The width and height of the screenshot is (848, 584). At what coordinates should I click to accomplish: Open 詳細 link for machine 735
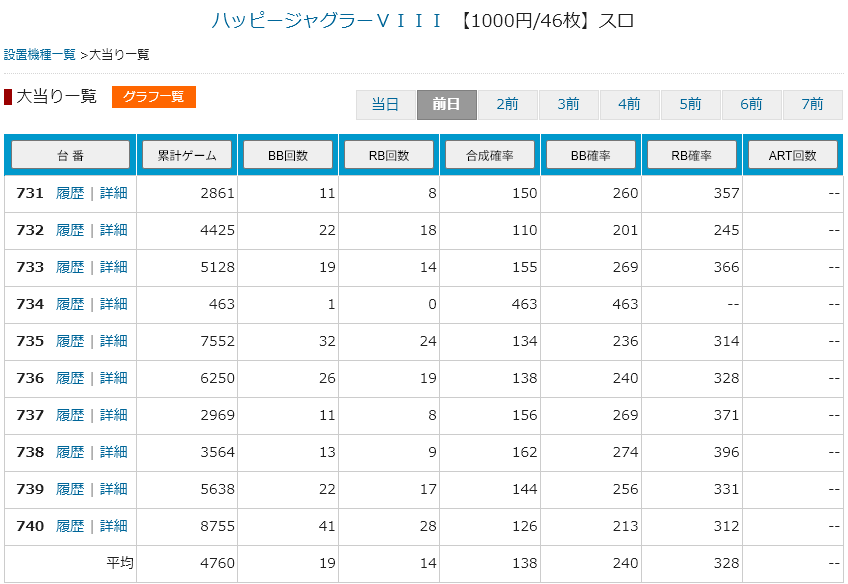click(x=113, y=341)
